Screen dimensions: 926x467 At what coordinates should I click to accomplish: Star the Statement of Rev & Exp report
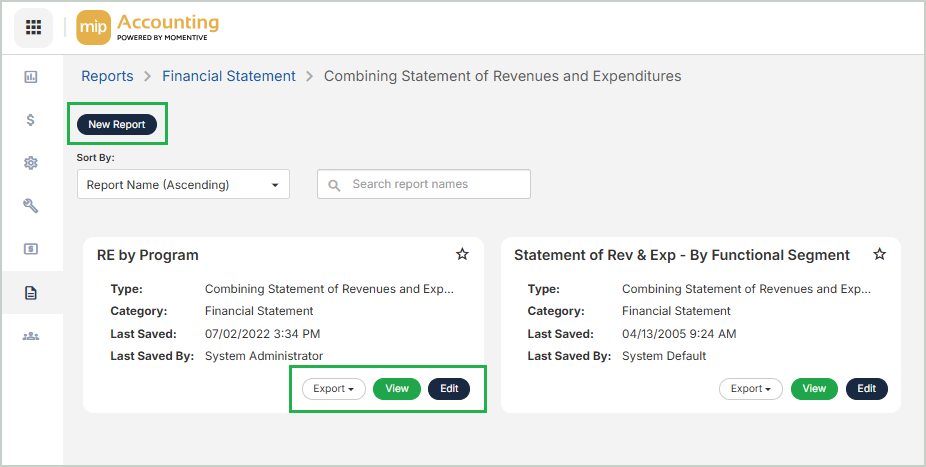point(879,255)
